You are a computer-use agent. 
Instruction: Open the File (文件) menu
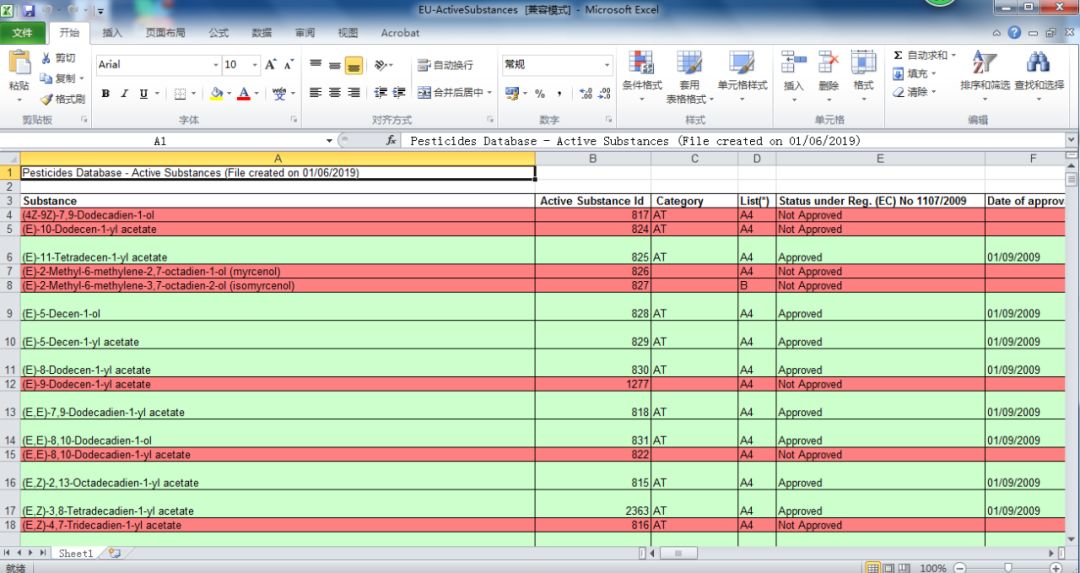(22, 33)
